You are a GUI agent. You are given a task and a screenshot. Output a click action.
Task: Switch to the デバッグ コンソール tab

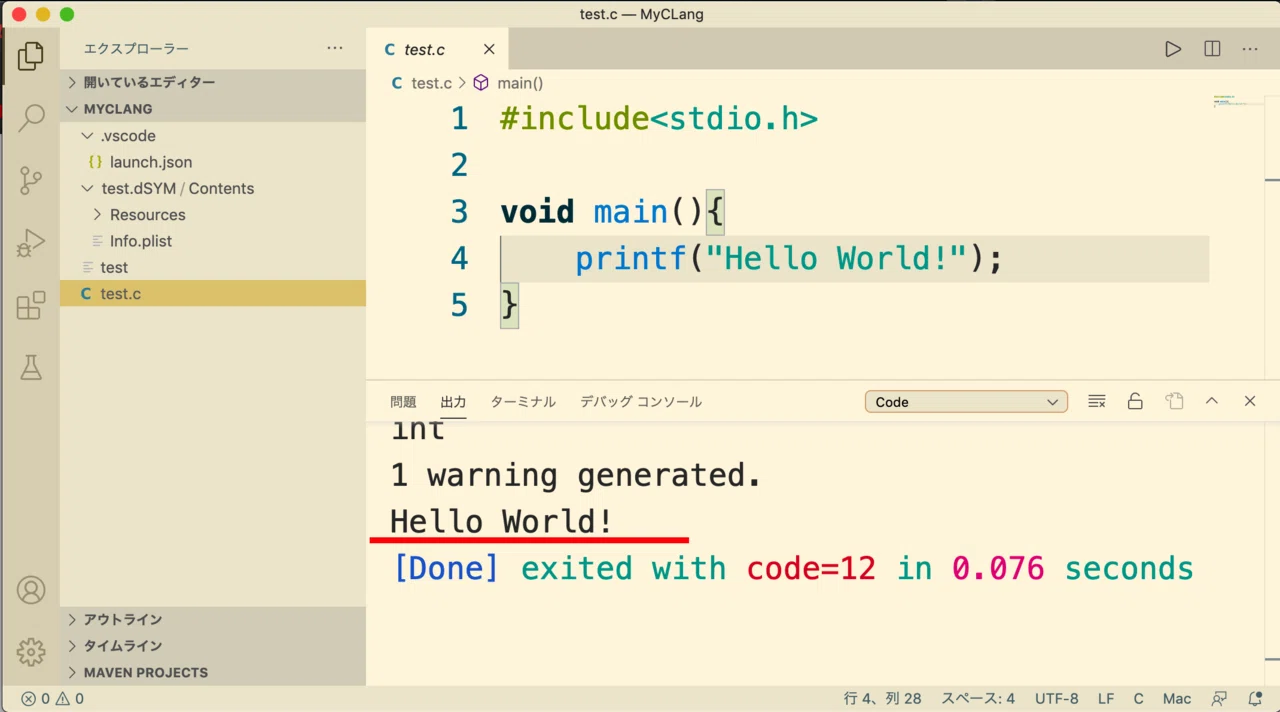[641, 402]
